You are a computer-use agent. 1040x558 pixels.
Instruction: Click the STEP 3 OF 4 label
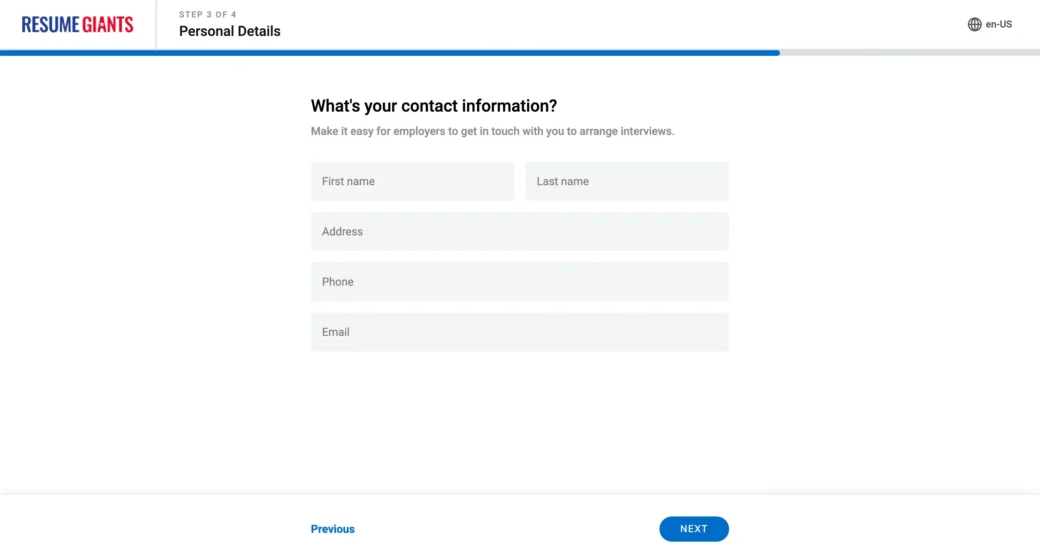coord(208,15)
